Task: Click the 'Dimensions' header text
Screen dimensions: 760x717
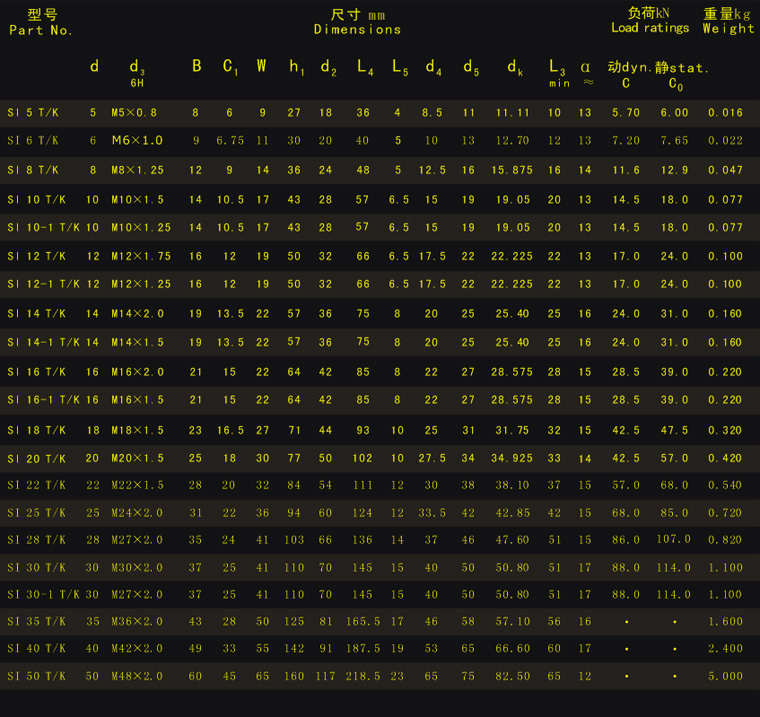Action: 357,30
